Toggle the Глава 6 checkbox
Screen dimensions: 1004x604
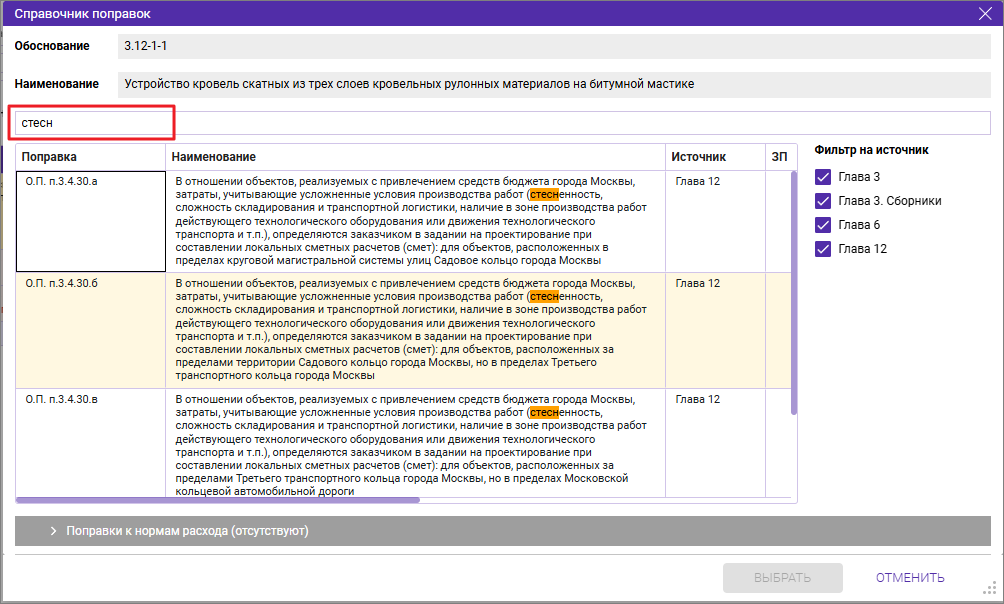(x=823, y=225)
